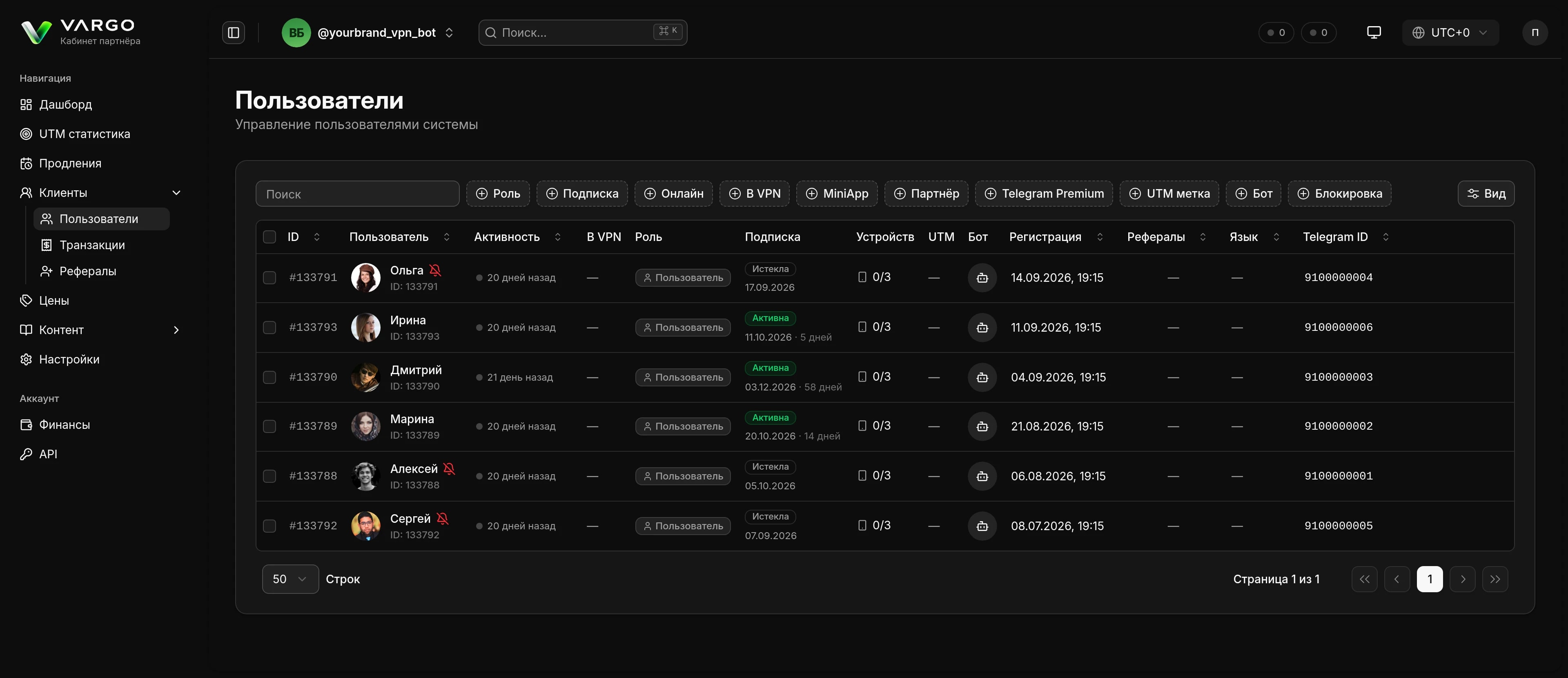Open the UTC+0 timezone dropdown
The image size is (1568, 678).
point(1450,32)
